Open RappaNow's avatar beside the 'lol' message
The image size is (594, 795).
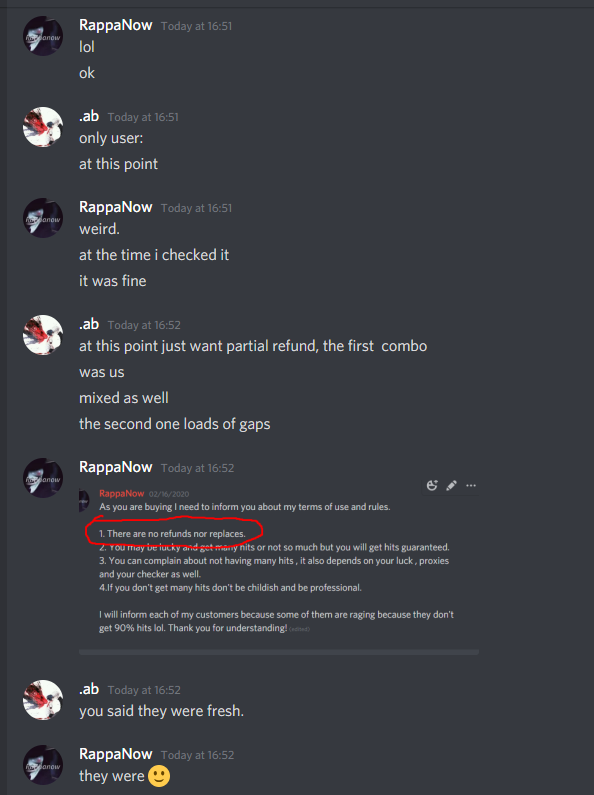(x=43, y=36)
